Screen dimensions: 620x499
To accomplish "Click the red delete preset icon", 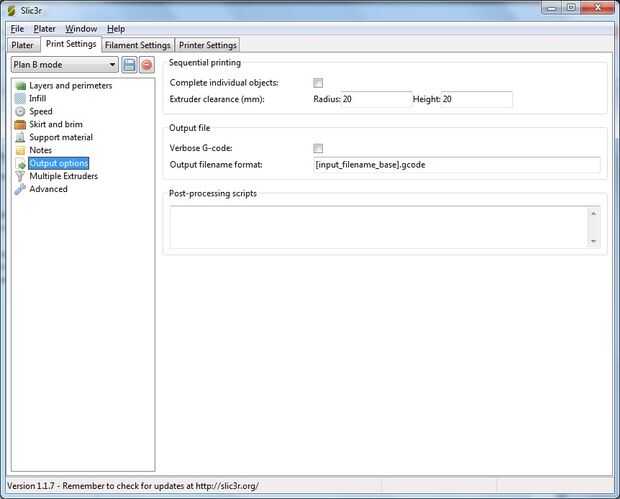I will click(x=147, y=65).
